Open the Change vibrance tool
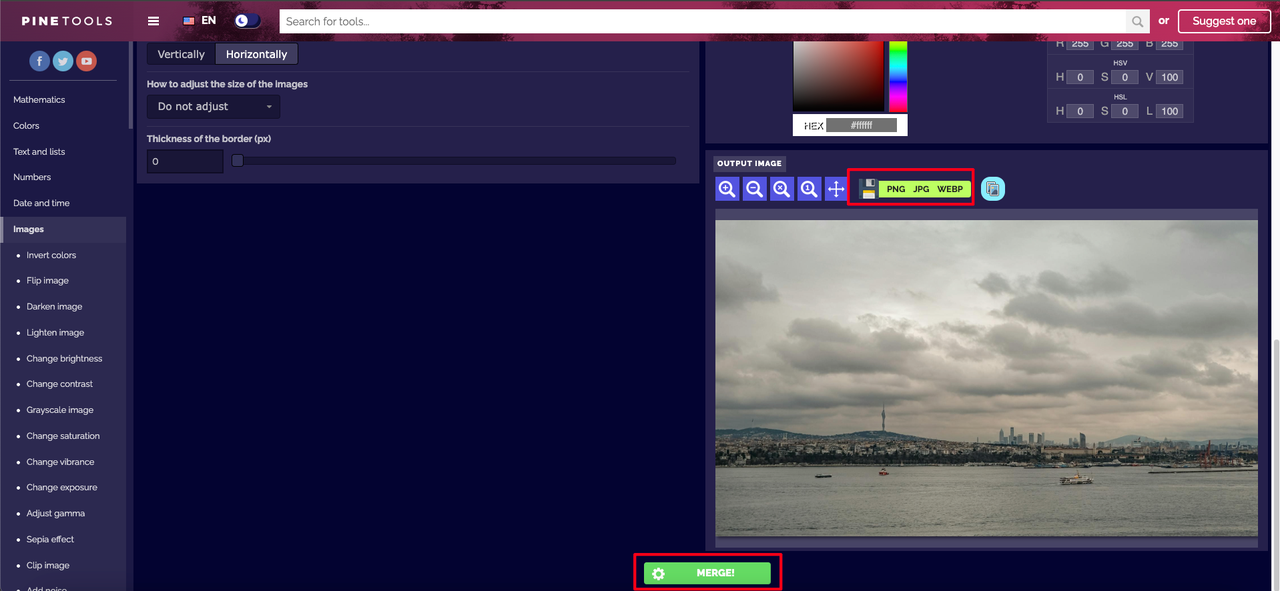1280x591 pixels. (60, 462)
